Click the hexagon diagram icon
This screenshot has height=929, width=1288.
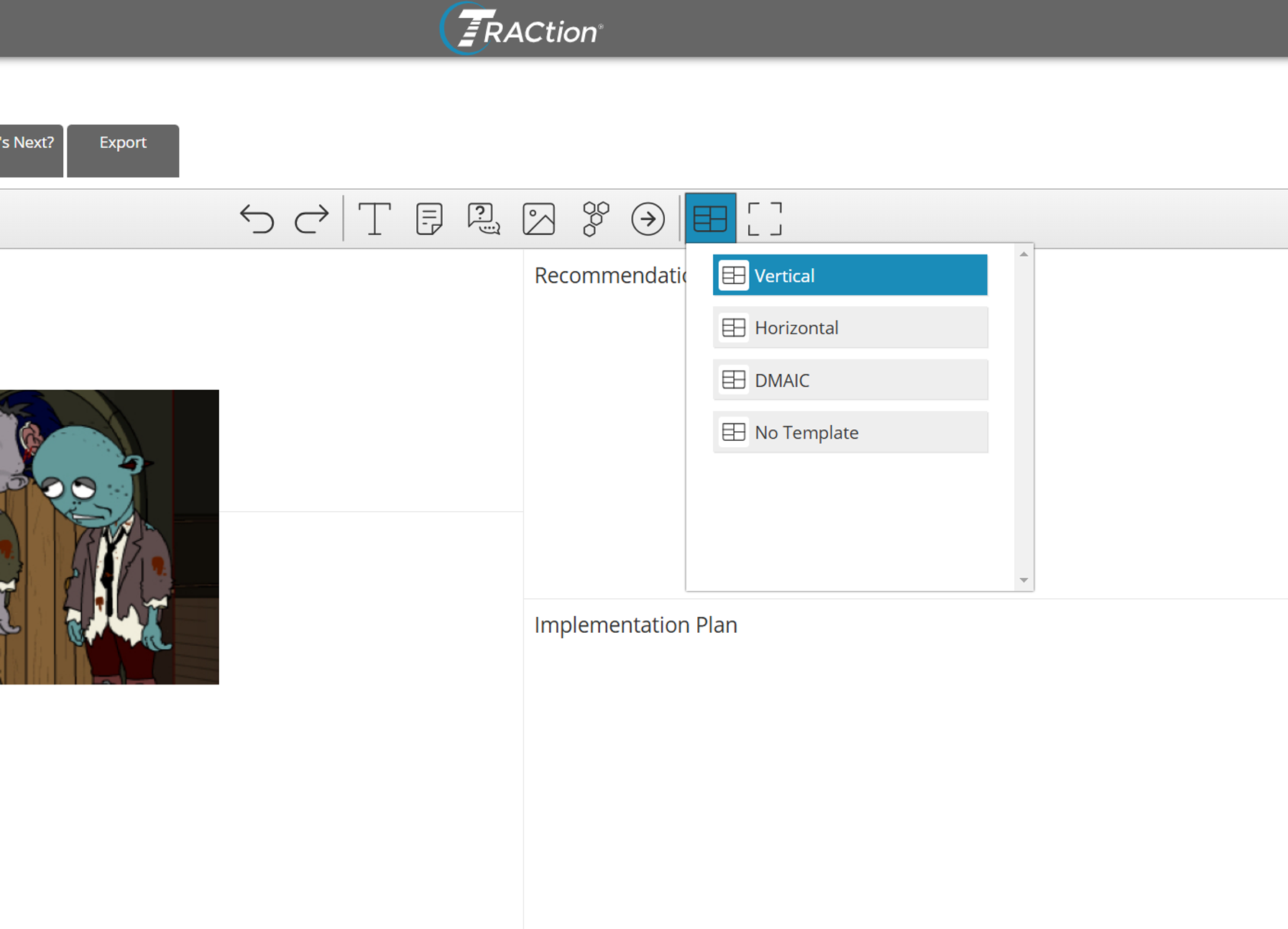tap(595, 219)
